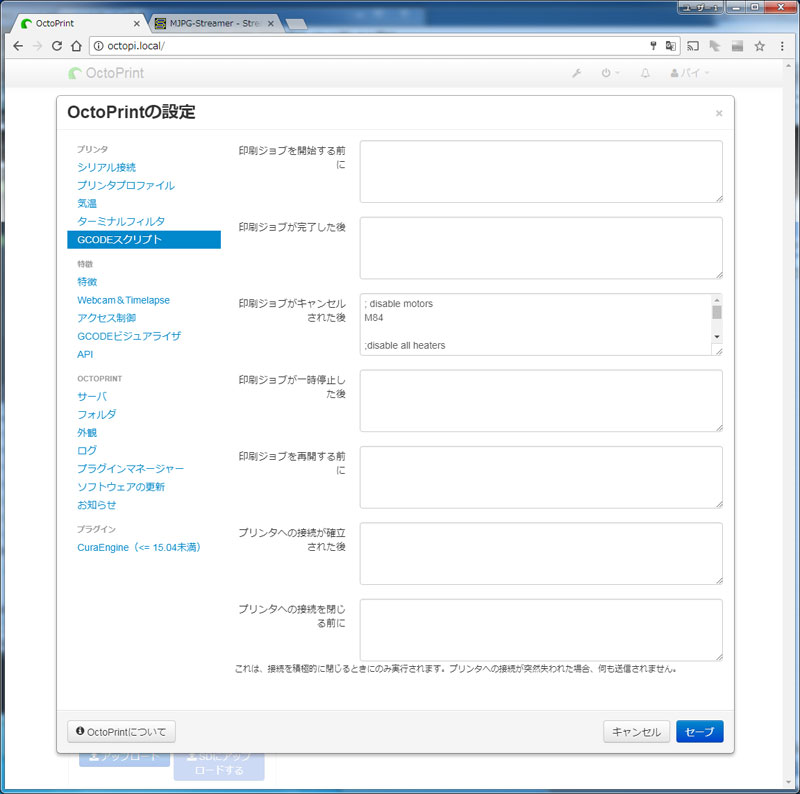The image size is (800, 794).
Task: Click the notification bell icon
Action: (645, 73)
